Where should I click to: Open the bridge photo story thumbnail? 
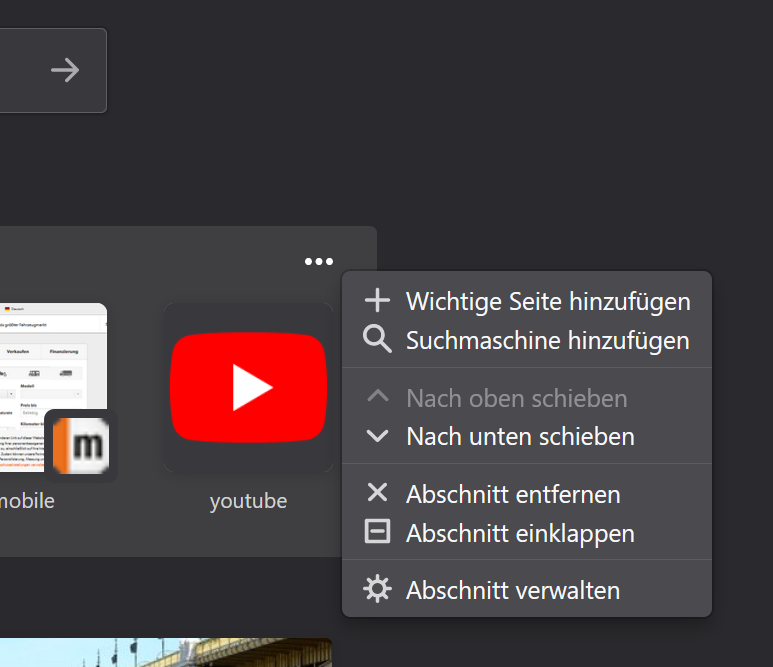tap(166, 652)
